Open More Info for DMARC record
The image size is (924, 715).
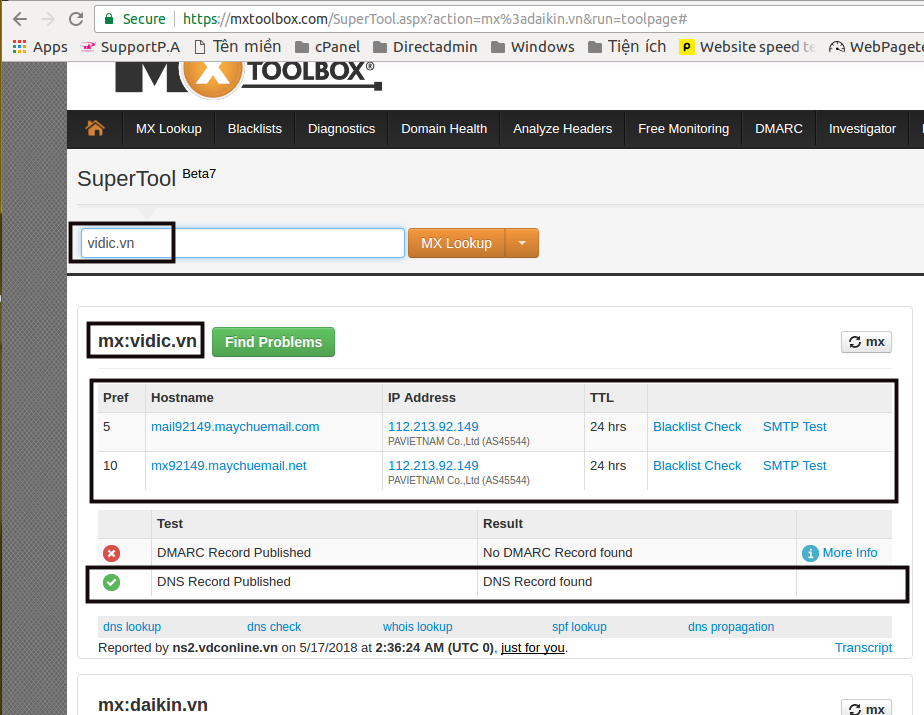(850, 553)
